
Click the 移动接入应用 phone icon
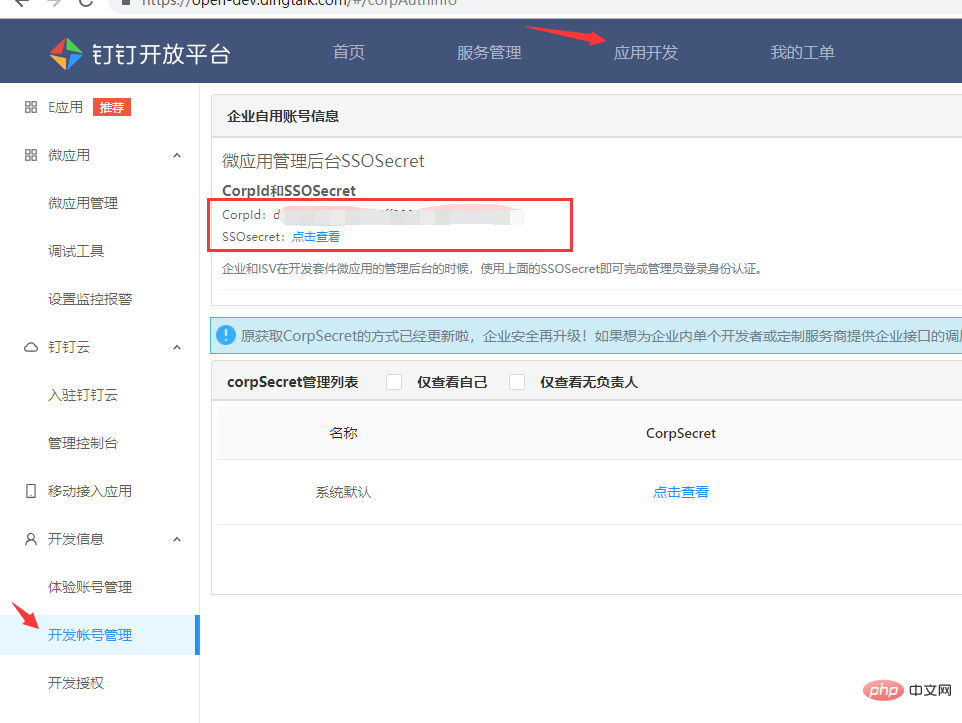31,491
